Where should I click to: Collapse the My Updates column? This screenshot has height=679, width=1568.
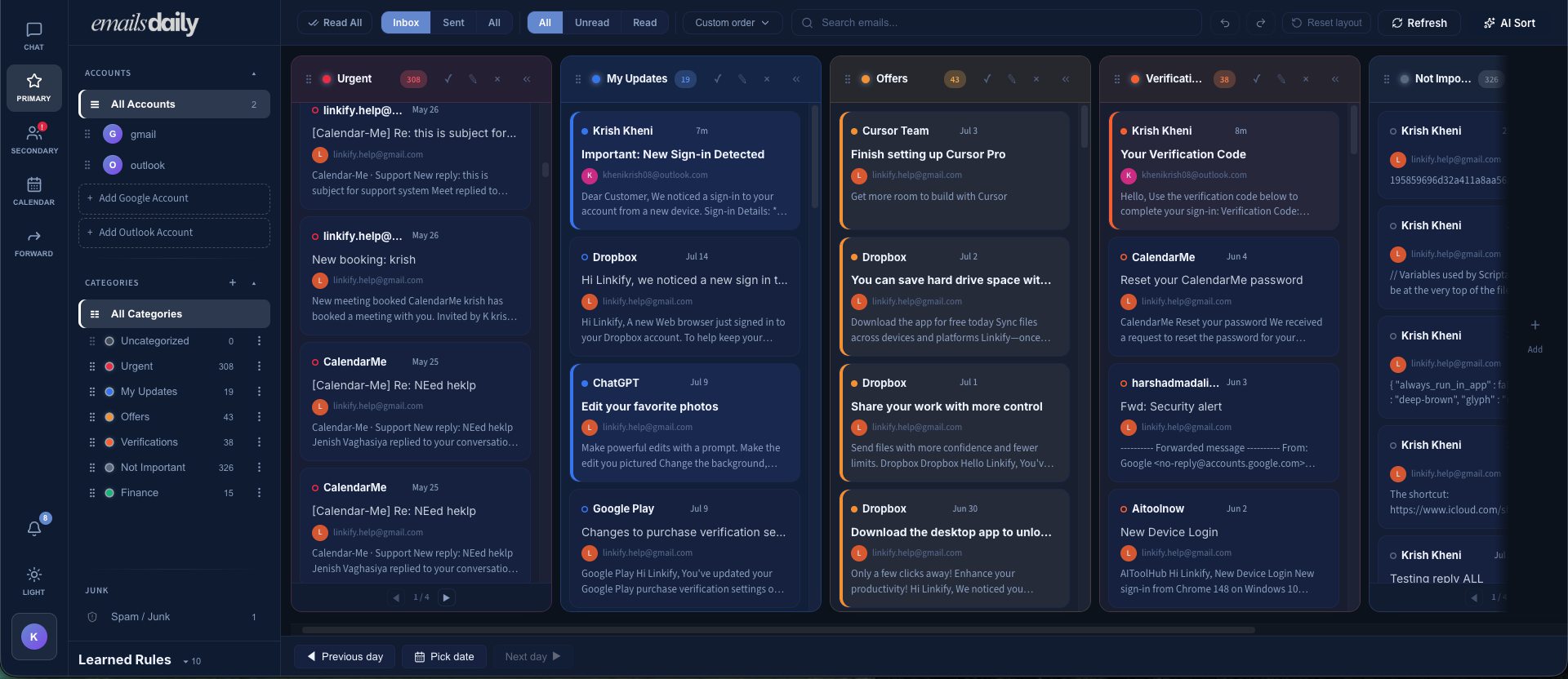[796, 79]
